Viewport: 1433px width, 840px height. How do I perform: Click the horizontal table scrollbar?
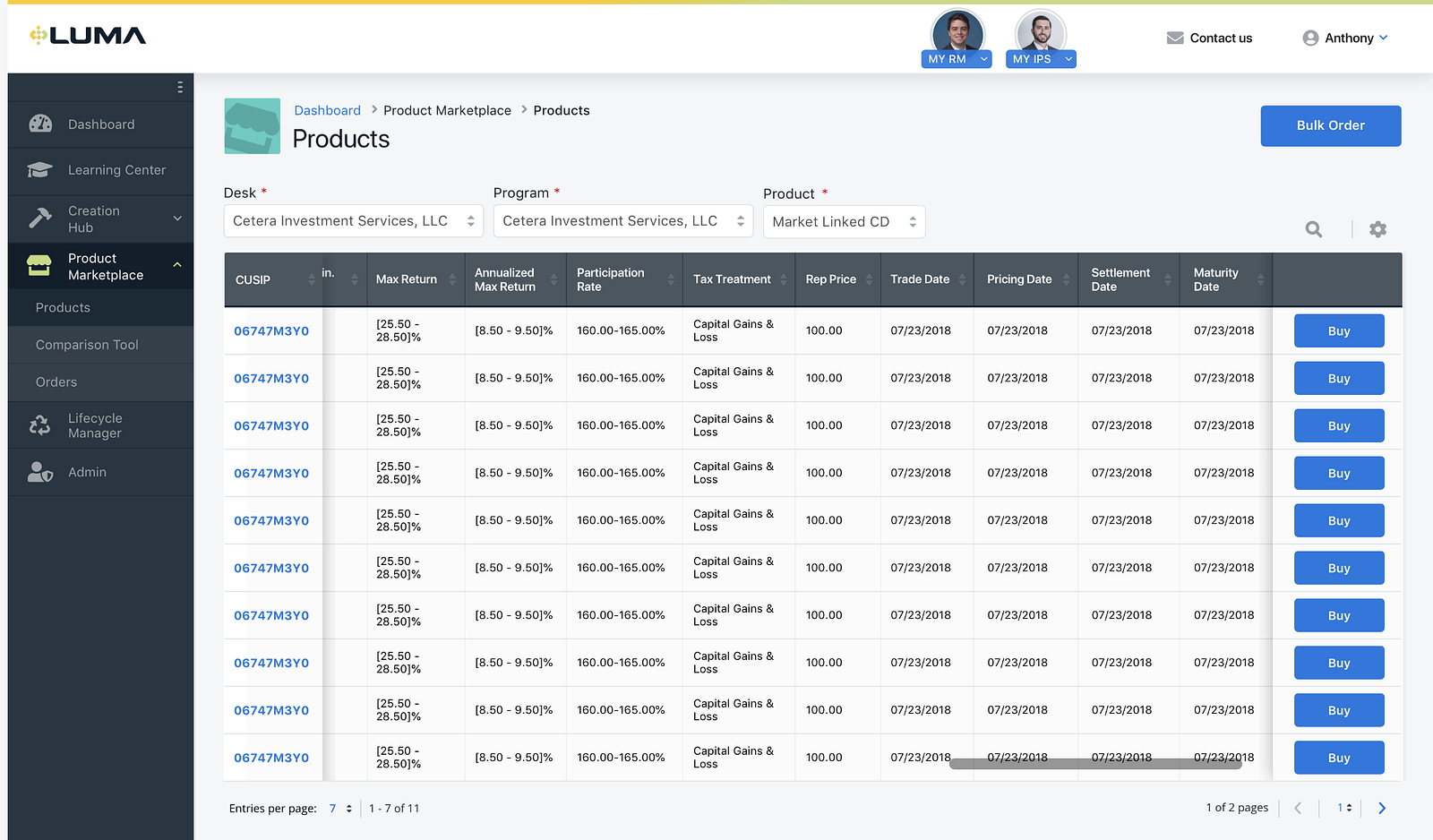[x=1094, y=764]
